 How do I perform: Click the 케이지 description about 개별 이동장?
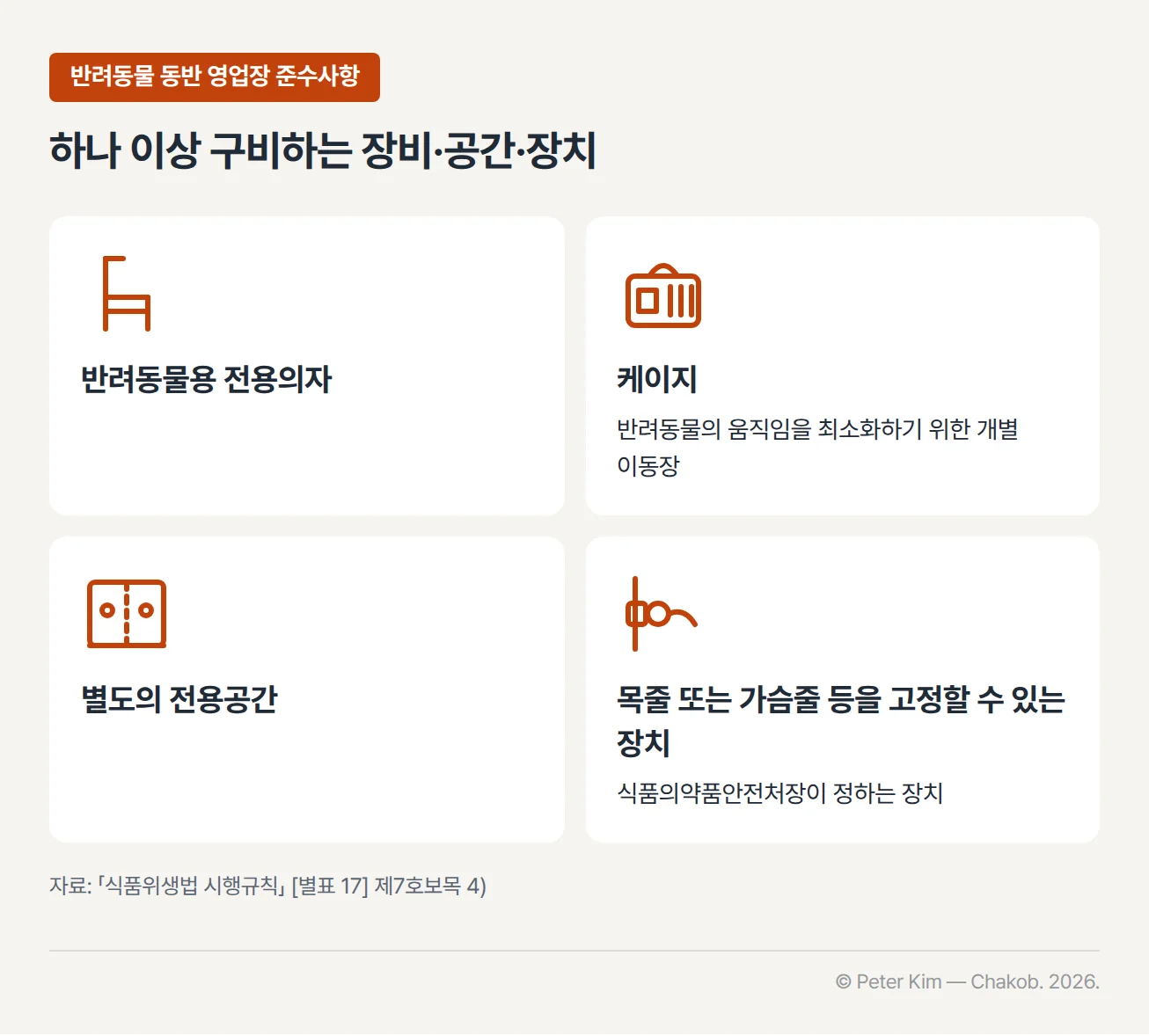817,447
